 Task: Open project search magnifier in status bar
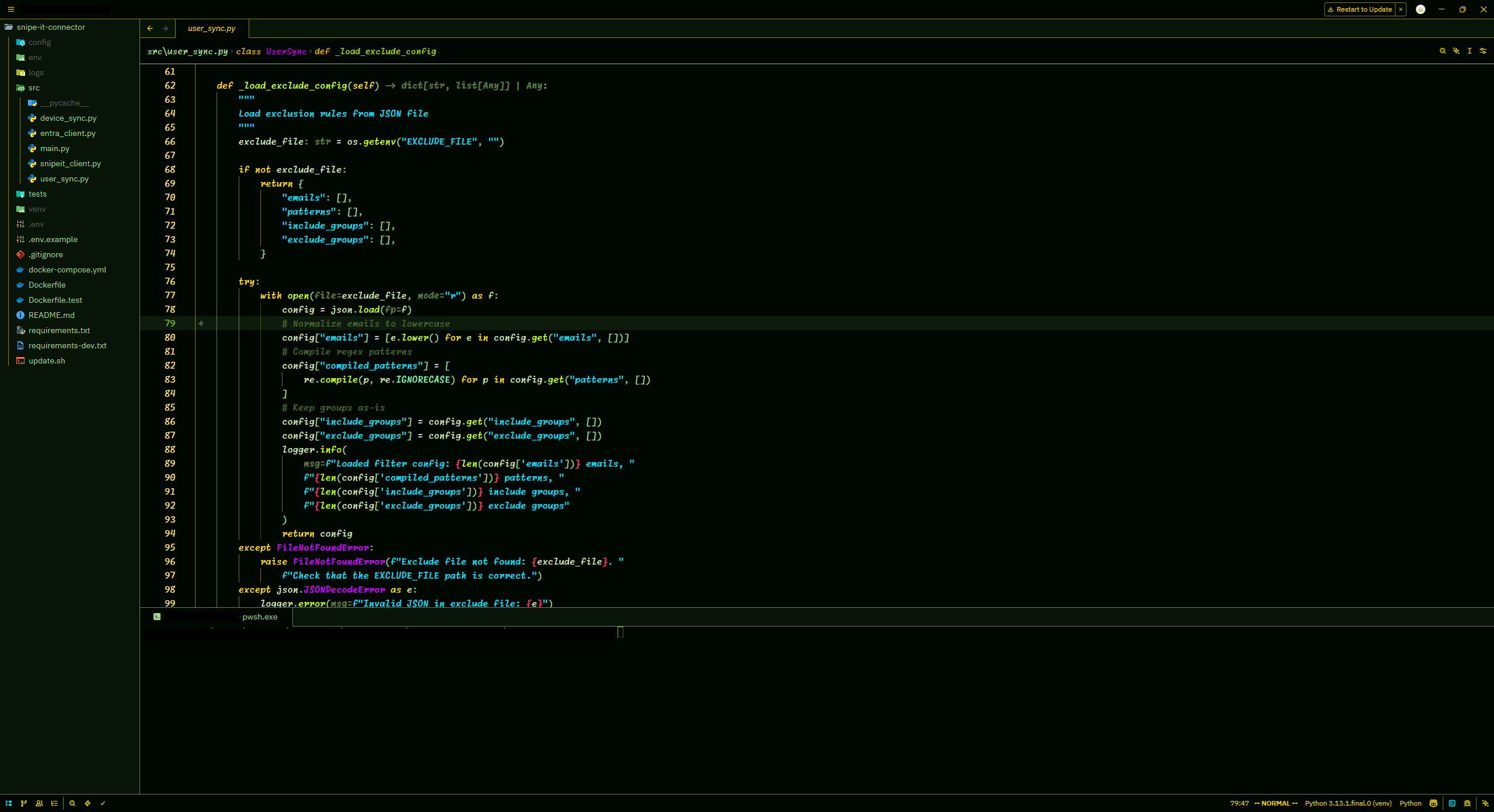pyautogui.click(x=72, y=803)
